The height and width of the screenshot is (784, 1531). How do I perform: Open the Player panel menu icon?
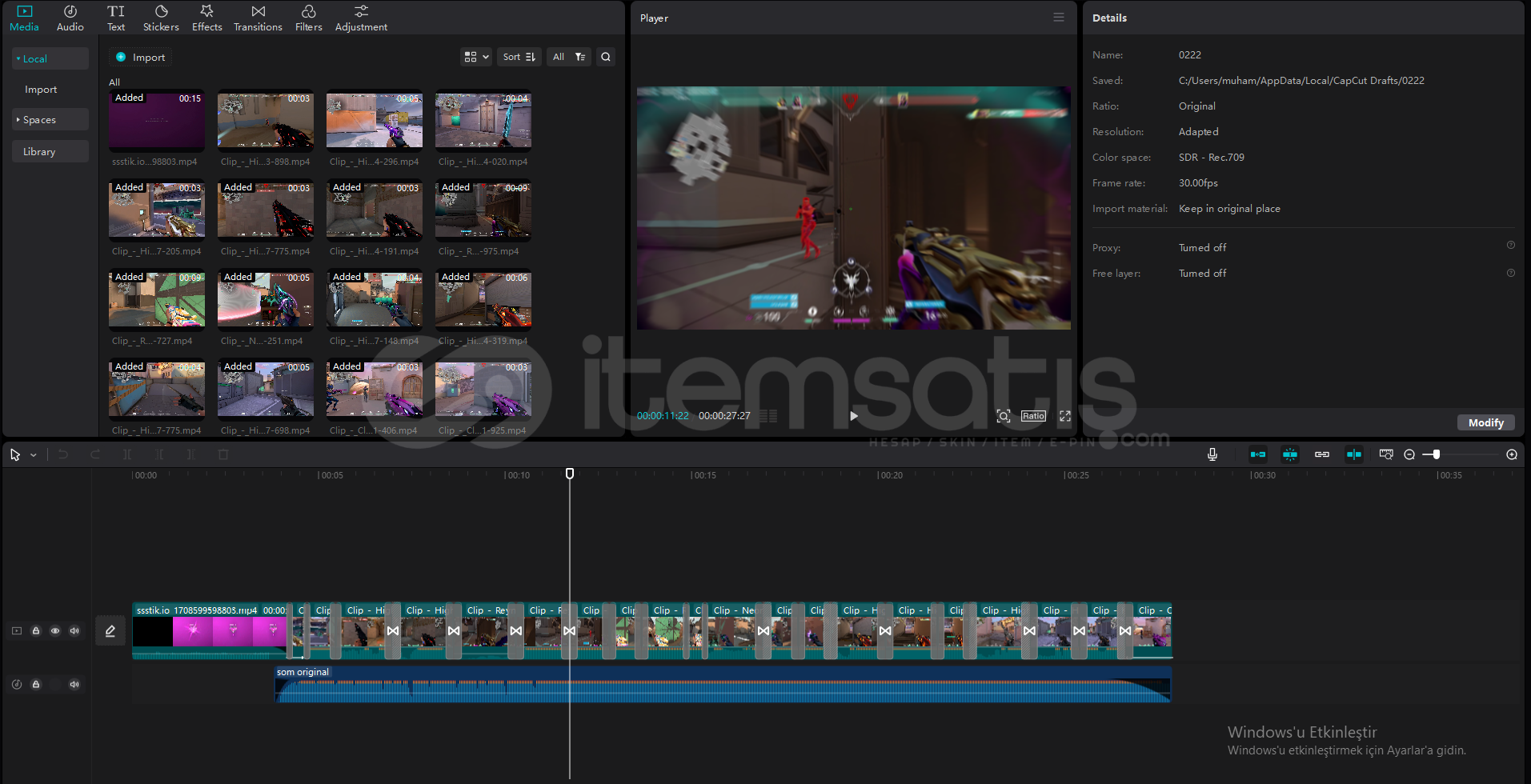click(1059, 18)
